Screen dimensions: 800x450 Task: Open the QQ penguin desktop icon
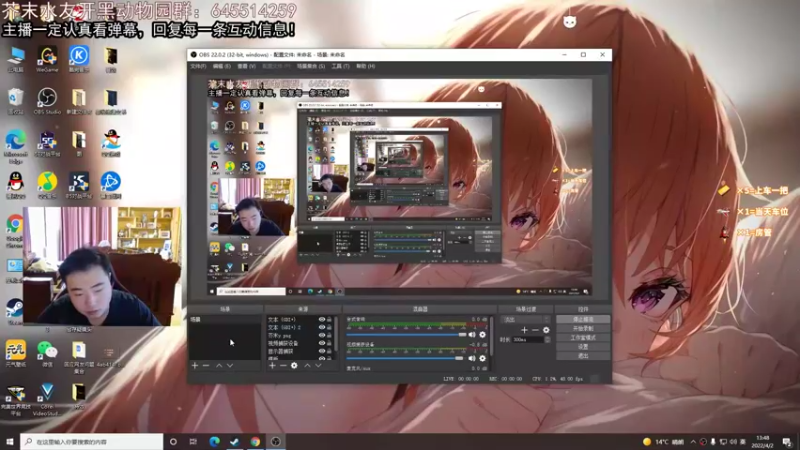pos(15,185)
